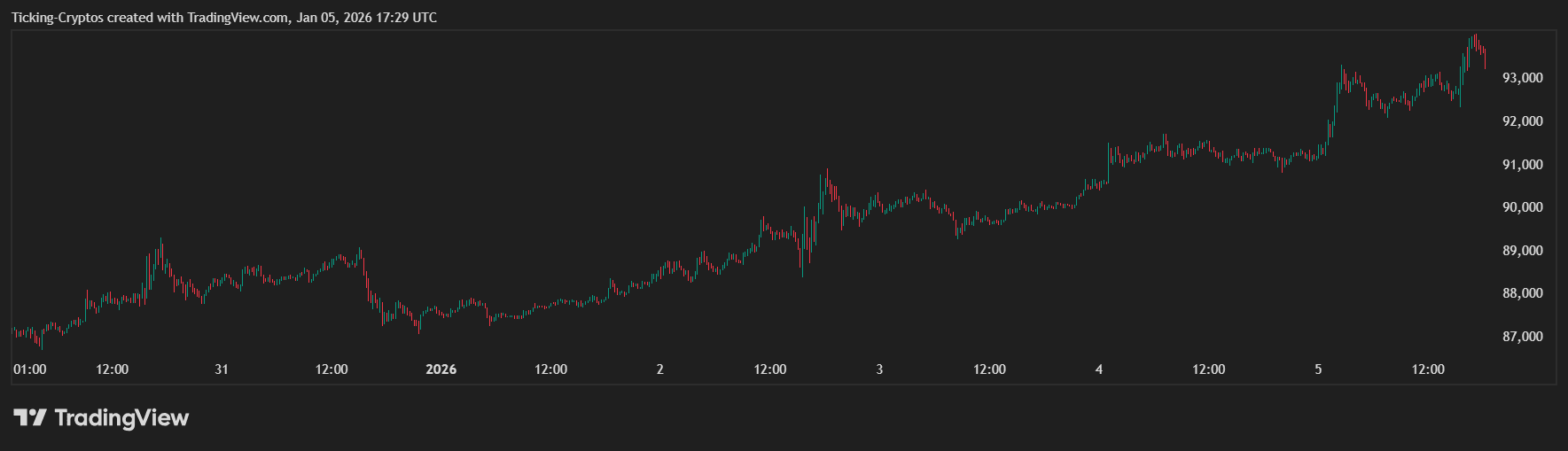The height and width of the screenshot is (451, 1568).
Task: Click the 91,000 price axis label
Action: (x=1522, y=165)
